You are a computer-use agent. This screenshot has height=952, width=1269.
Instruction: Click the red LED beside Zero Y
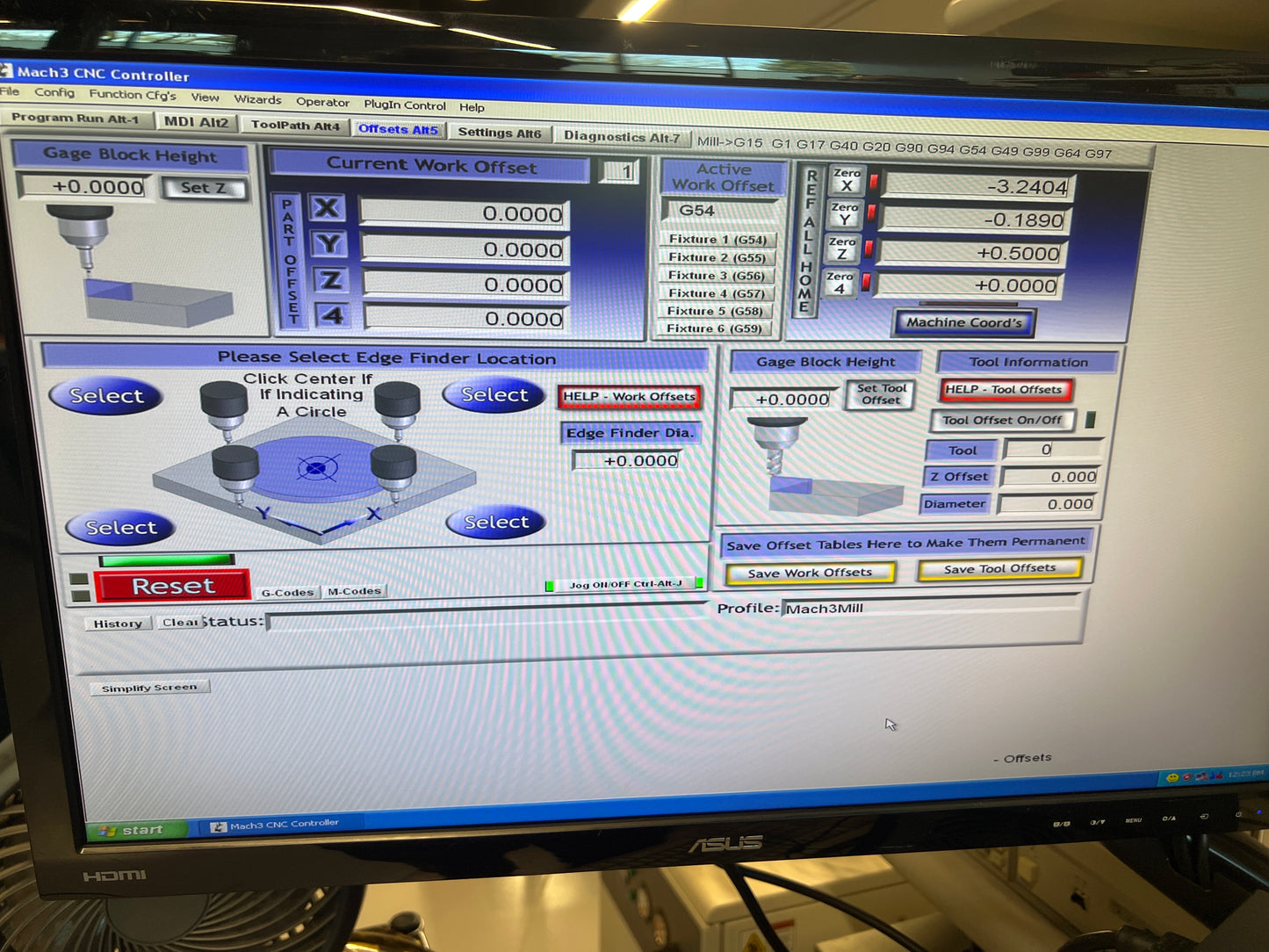[871, 213]
